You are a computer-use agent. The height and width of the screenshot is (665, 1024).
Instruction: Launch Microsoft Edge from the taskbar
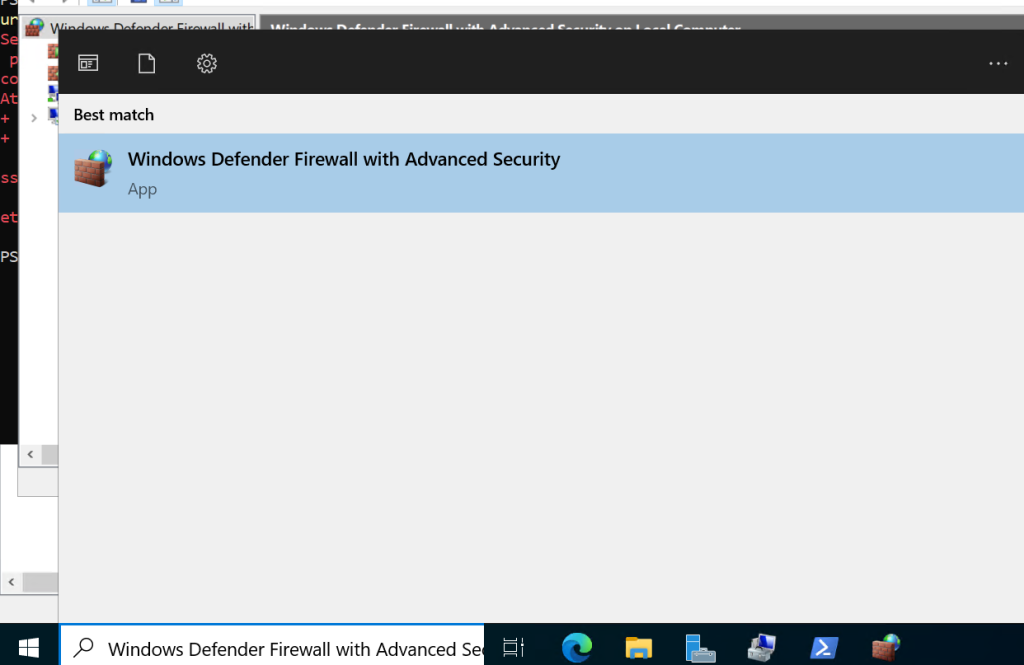pos(577,647)
